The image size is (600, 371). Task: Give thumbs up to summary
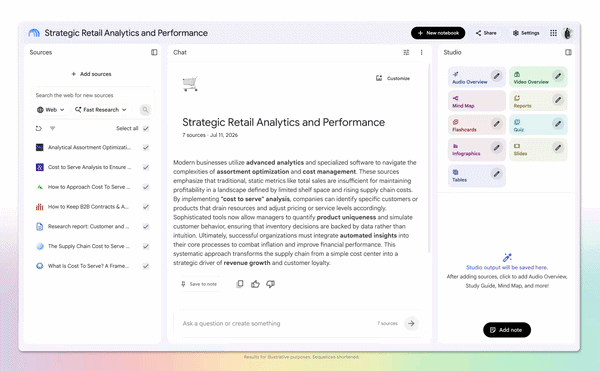click(255, 284)
